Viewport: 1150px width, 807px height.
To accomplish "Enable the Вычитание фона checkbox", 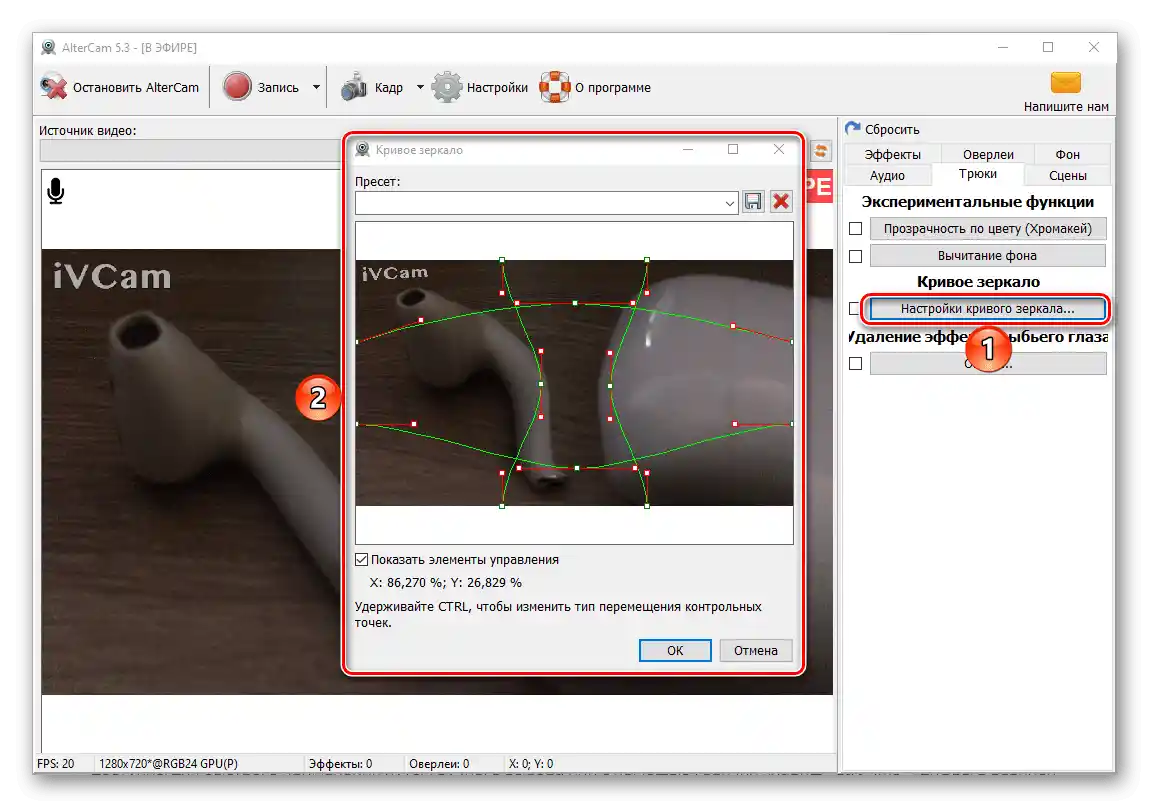I will [x=855, y=256].
